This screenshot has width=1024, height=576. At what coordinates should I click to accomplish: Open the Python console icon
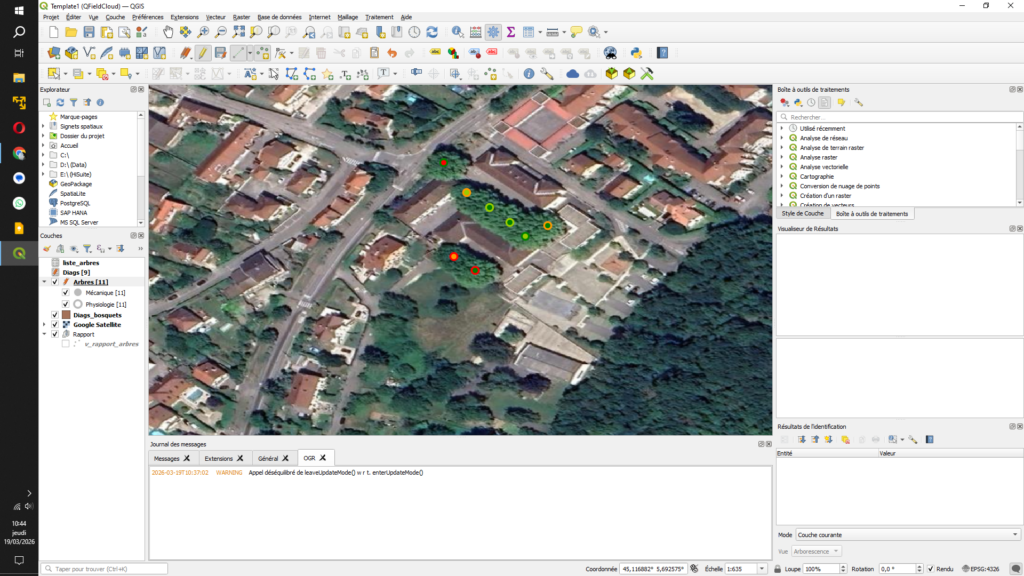[x=636, y=53]
